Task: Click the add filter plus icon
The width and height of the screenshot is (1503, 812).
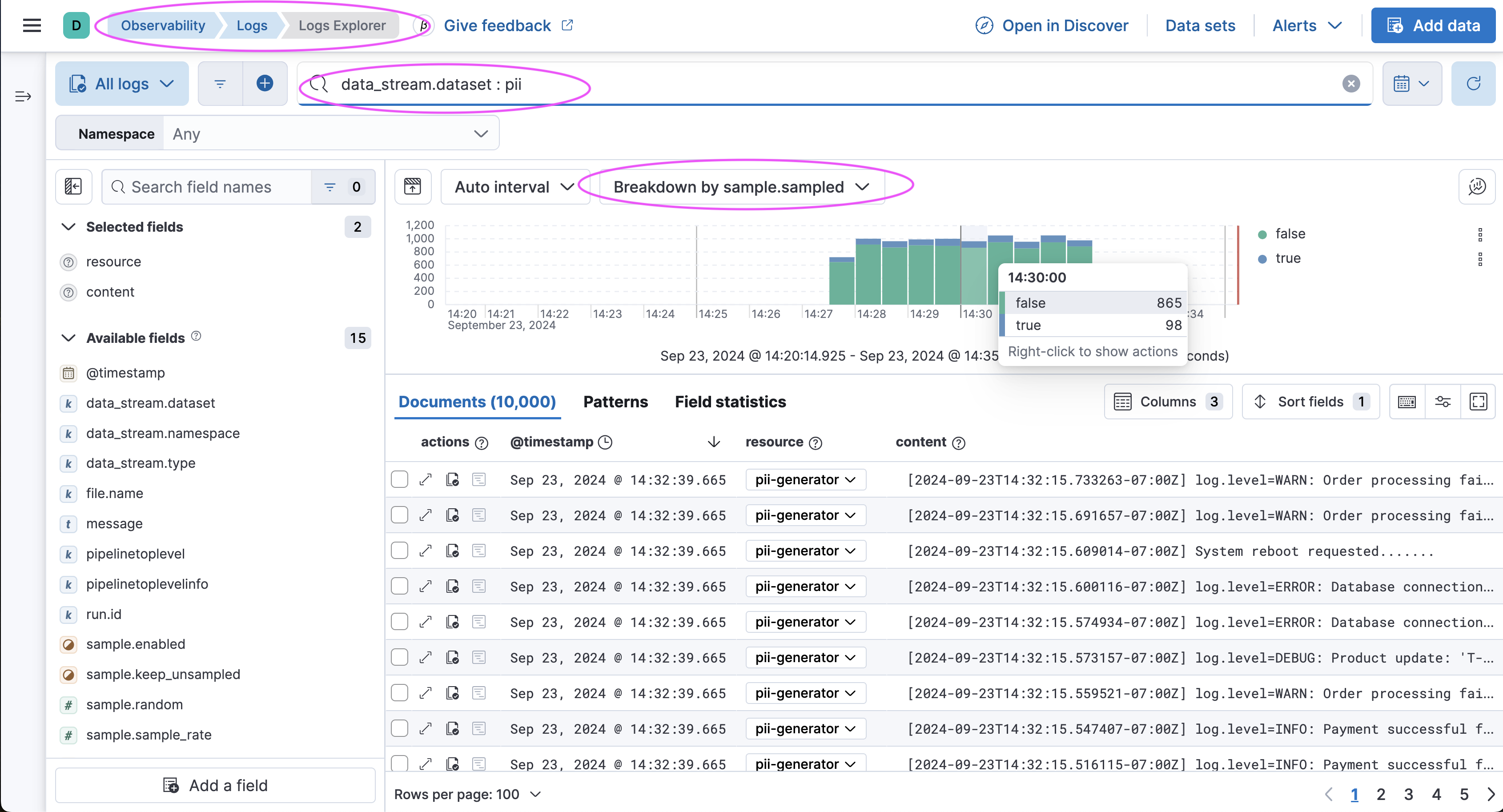Action: [265, 84]
